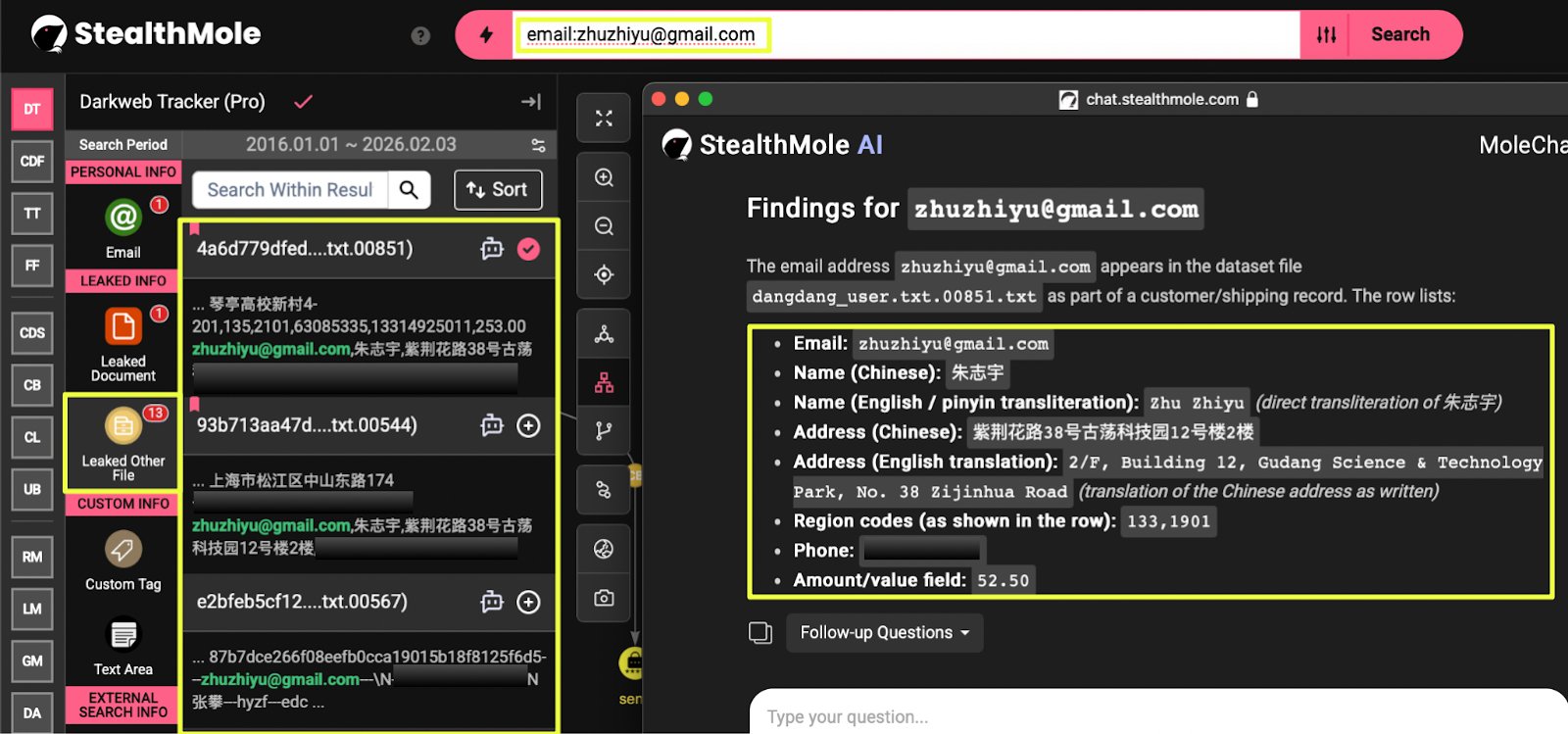Open the search filter options next to Search
Viewport: 1568px width, 734px height.
click(1325, 35)
